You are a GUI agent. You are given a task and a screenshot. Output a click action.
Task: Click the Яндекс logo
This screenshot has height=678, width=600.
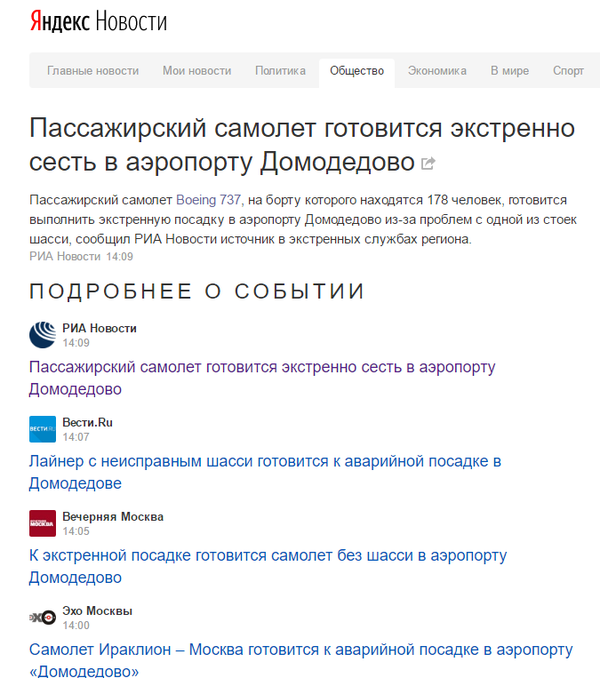[59, 21]
